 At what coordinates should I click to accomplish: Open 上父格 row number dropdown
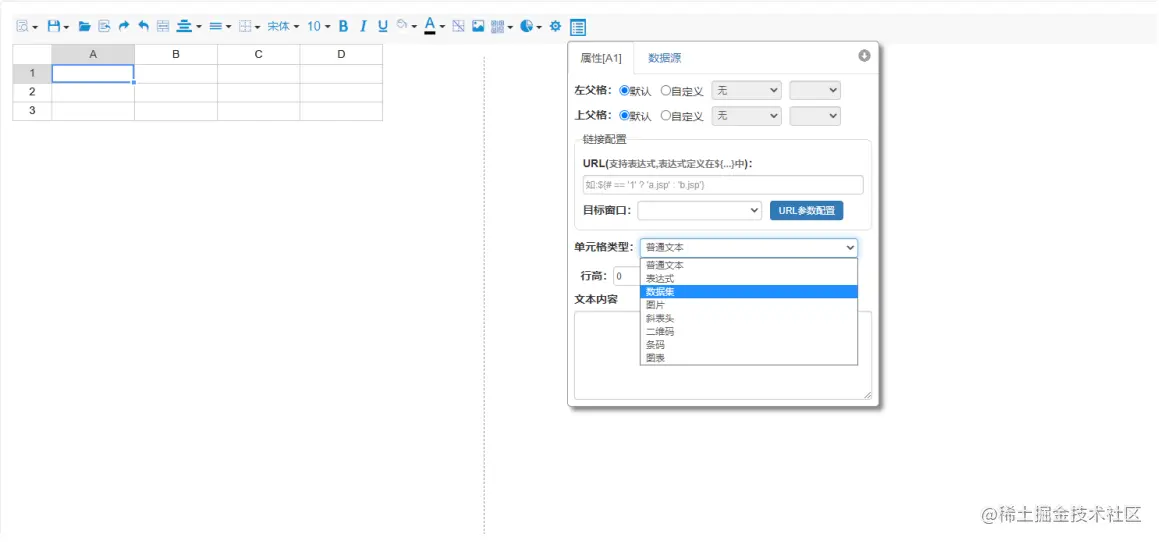point(815,115)
